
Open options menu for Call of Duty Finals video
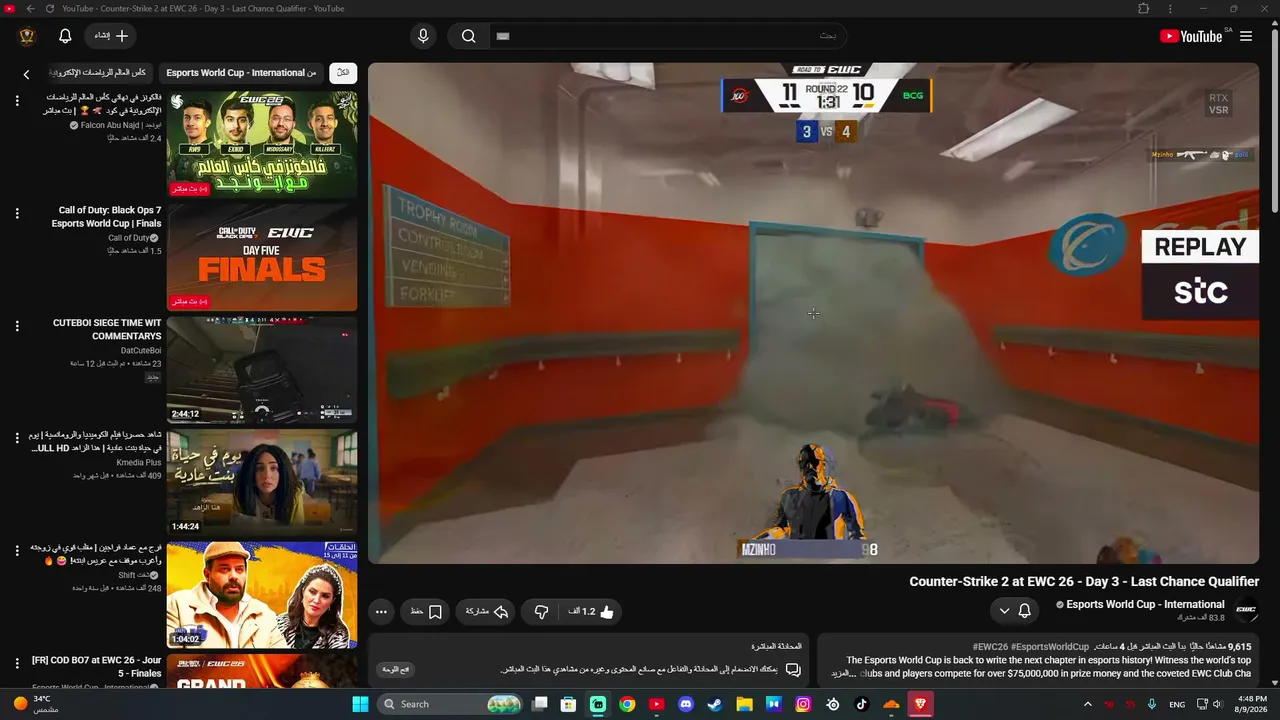[x=17, y=213]
